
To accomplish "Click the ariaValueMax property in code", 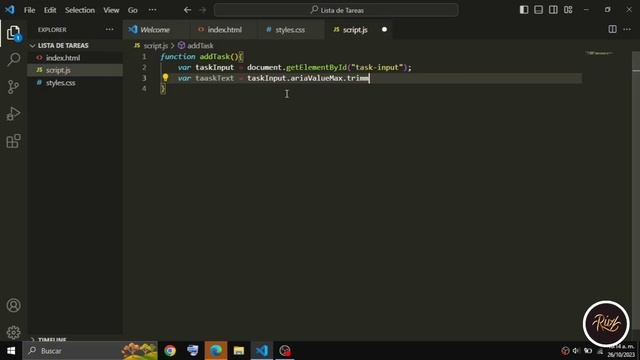I will pyautogui.click(x=316, y=78).
